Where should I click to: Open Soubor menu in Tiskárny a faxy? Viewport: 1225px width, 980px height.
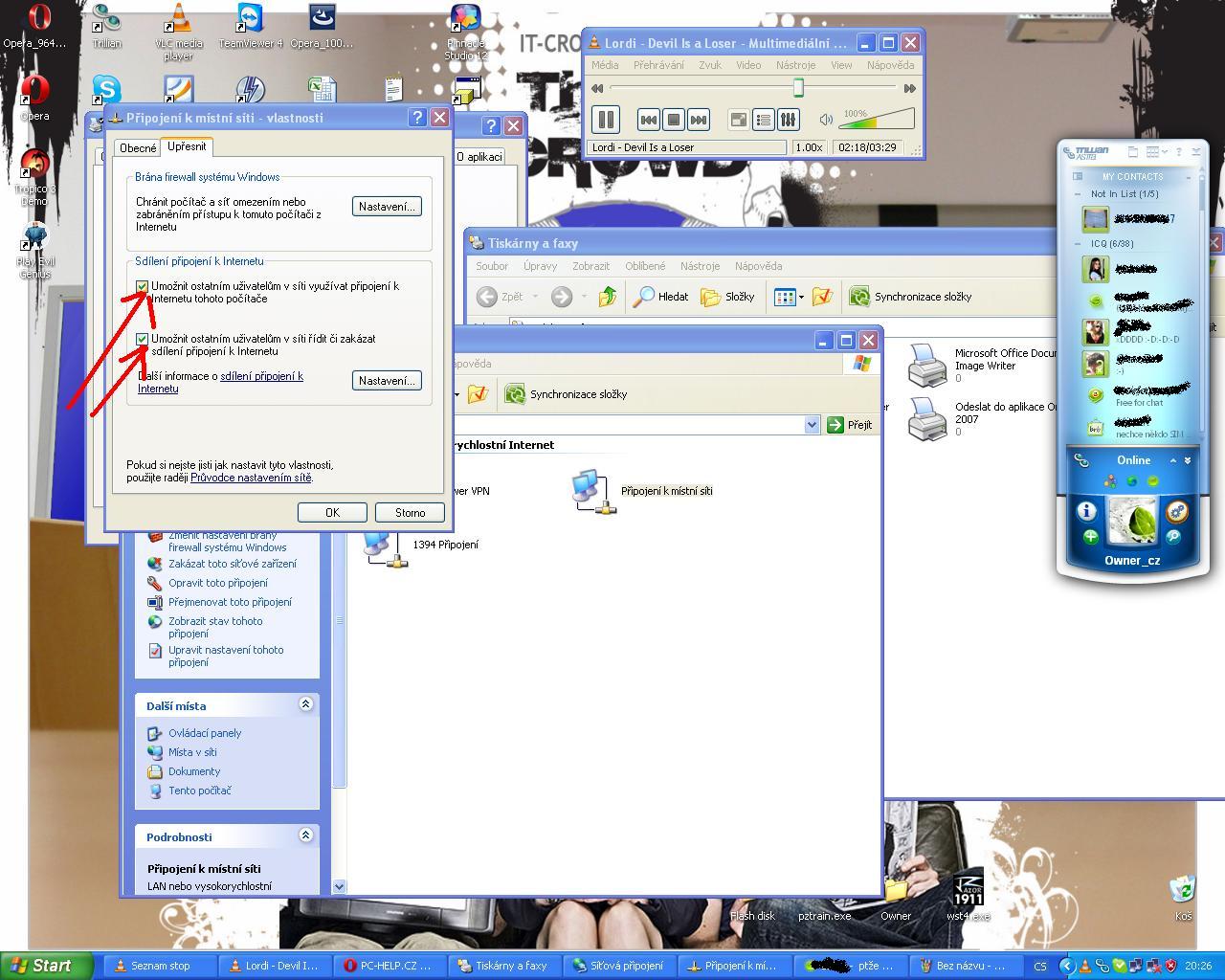tap(492, 266)
